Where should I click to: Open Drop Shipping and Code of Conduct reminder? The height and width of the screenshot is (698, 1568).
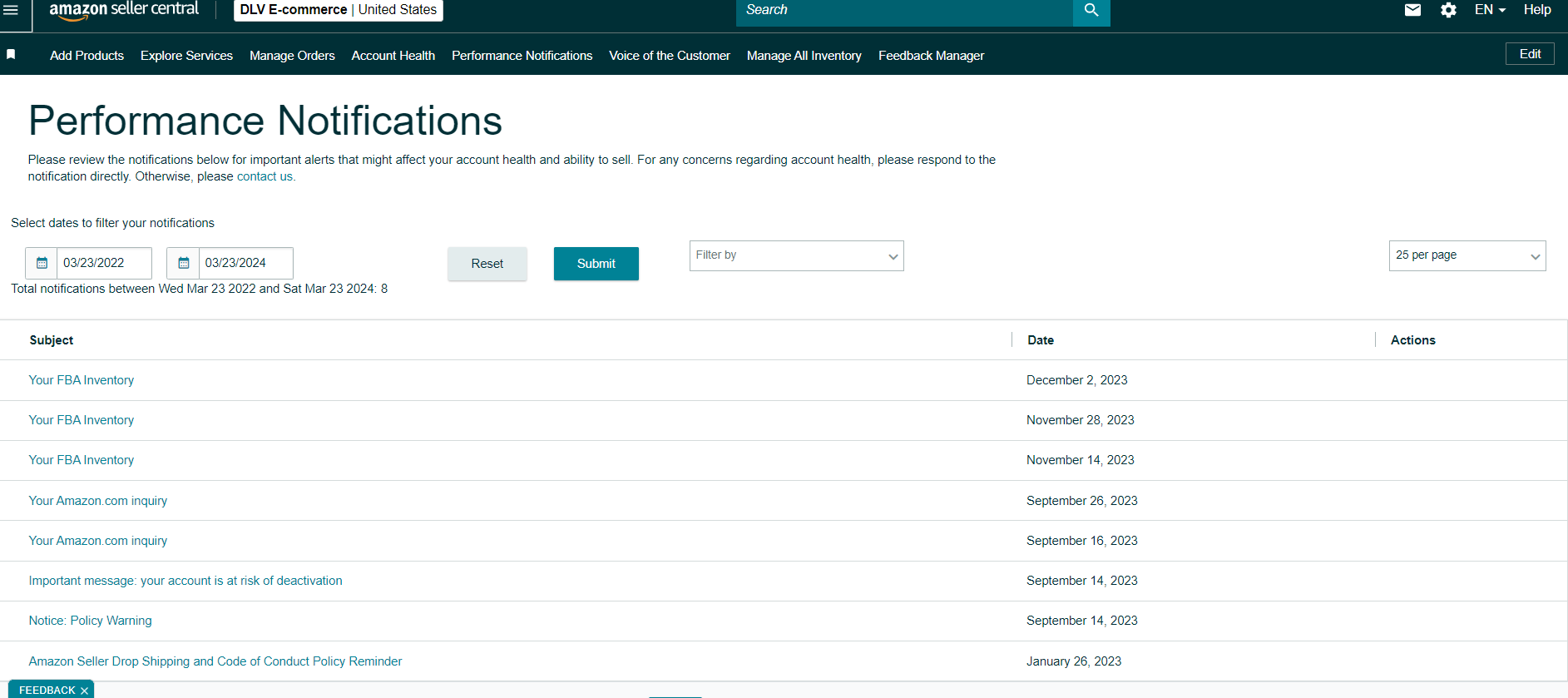215,661
